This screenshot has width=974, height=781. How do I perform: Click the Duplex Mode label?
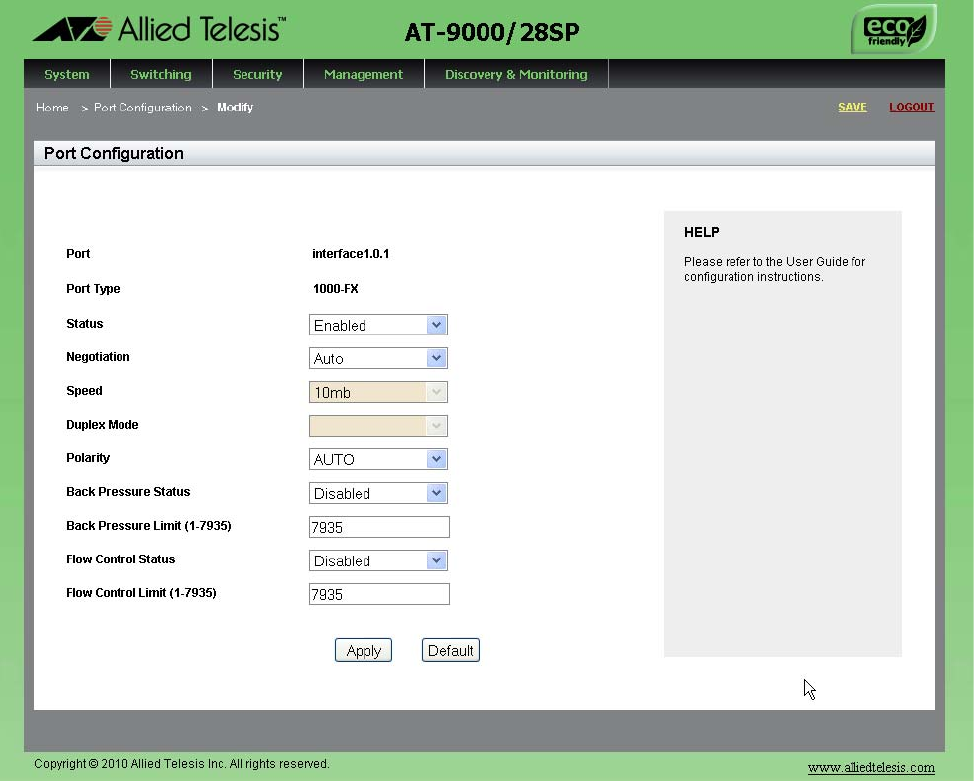tap(102, 425)
